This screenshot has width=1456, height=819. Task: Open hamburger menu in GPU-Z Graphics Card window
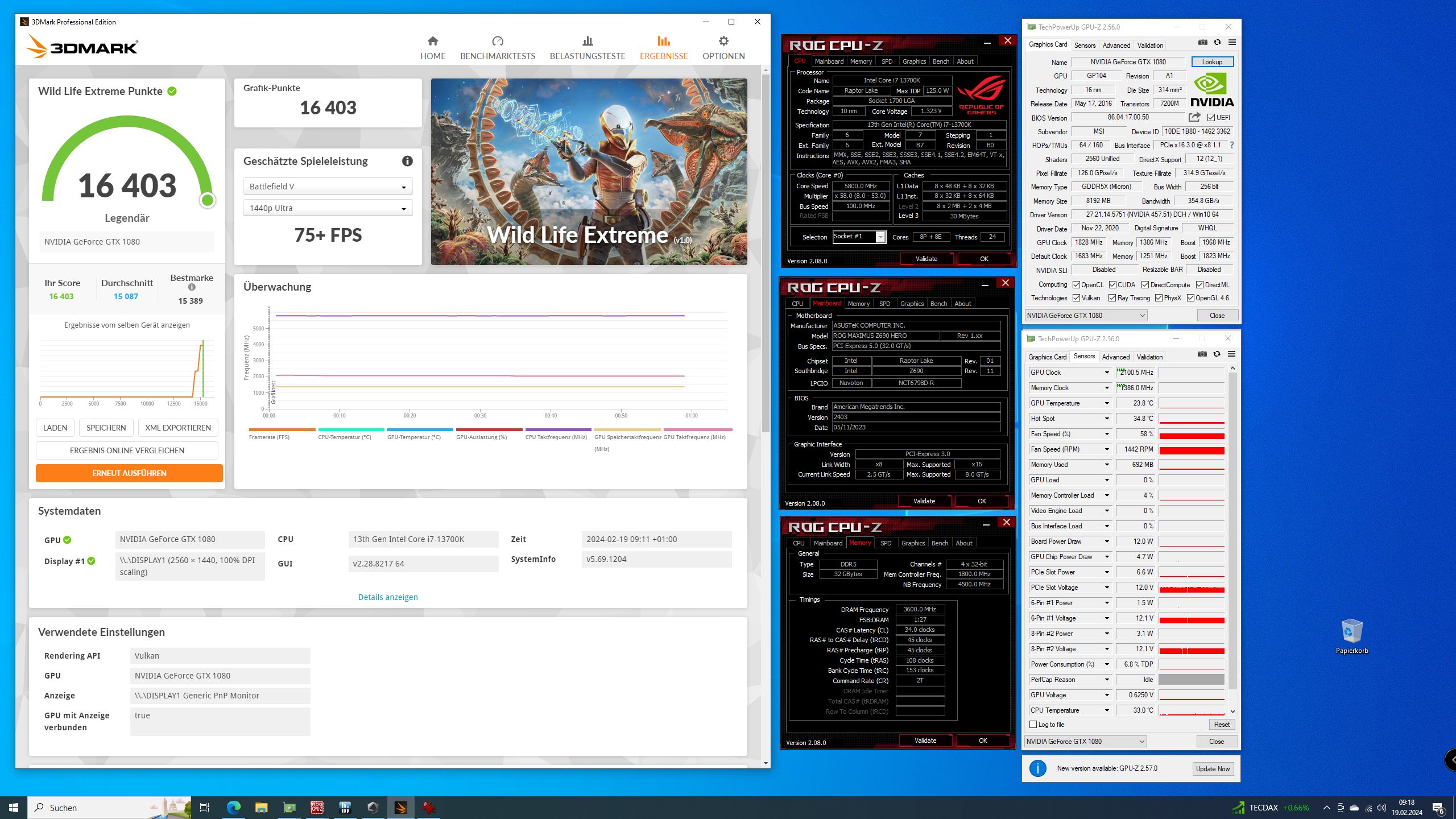(x=1232, y=43)
